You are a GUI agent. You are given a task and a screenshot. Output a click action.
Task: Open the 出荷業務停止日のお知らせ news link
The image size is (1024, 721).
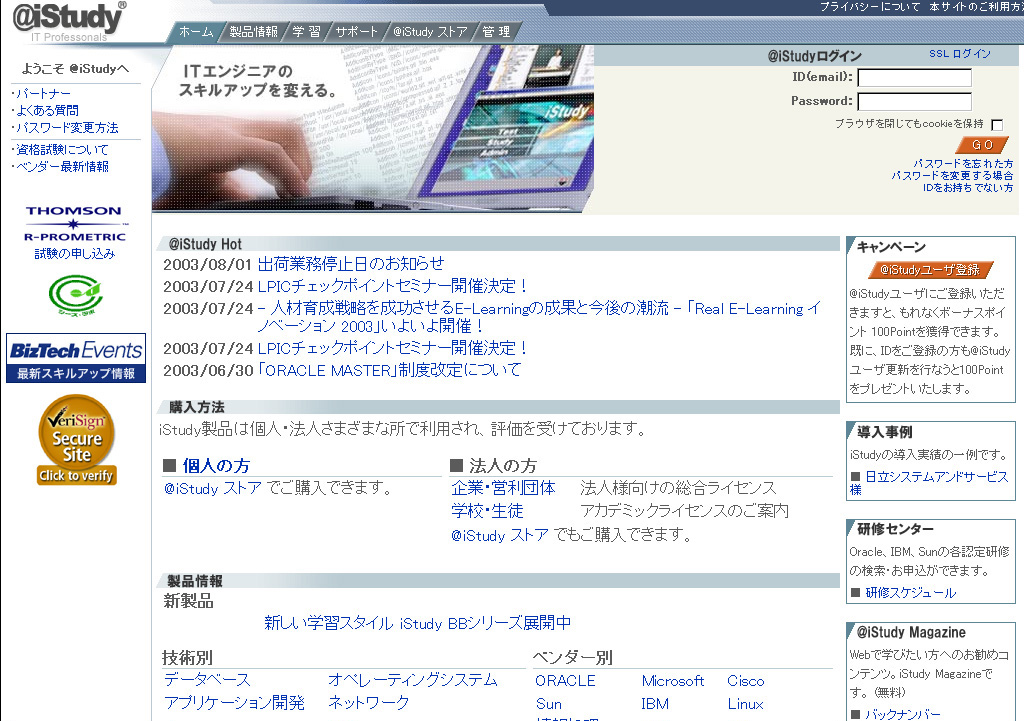click(x=351, y=264)
